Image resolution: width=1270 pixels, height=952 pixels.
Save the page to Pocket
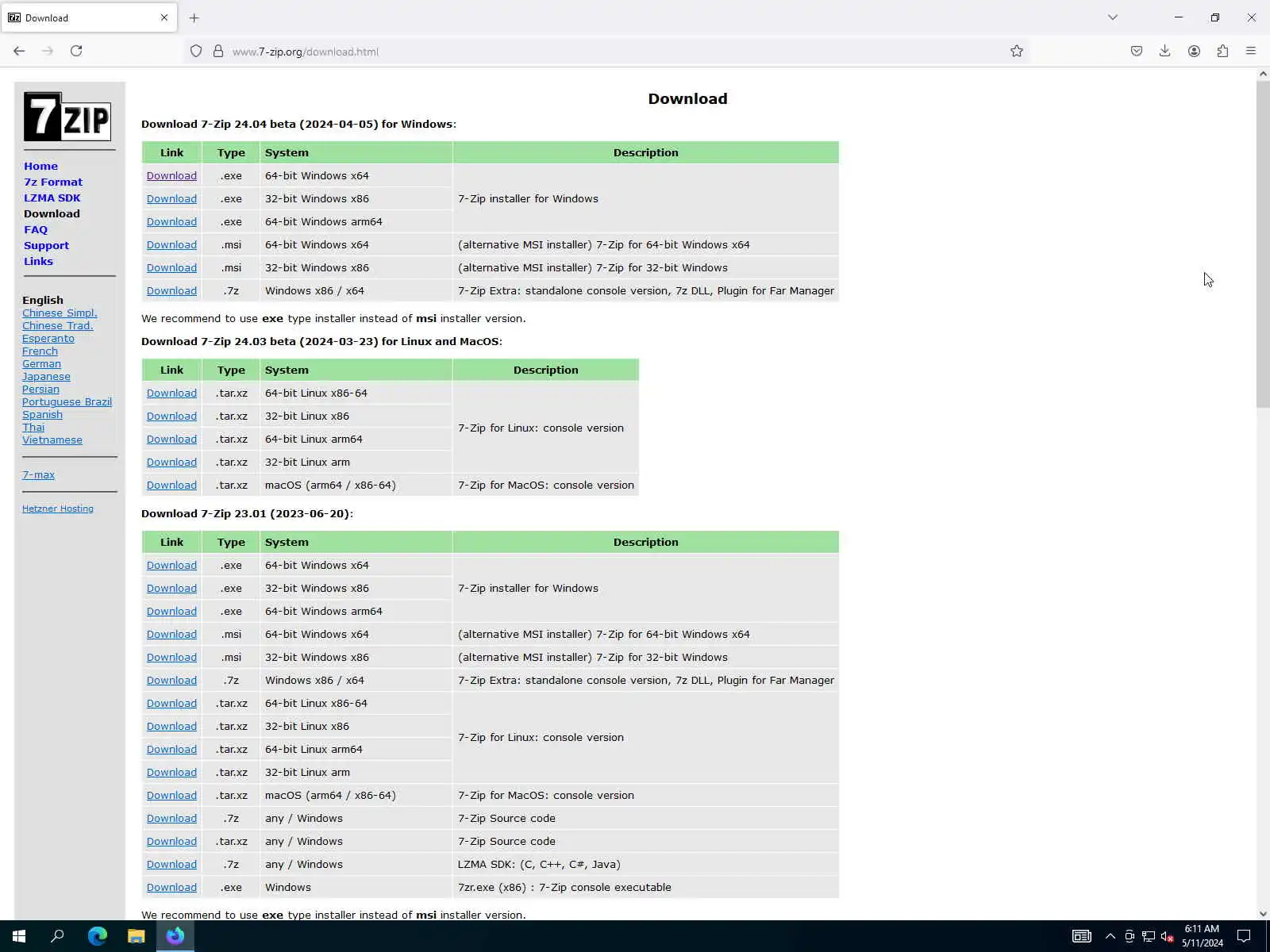coord(1137,51)
